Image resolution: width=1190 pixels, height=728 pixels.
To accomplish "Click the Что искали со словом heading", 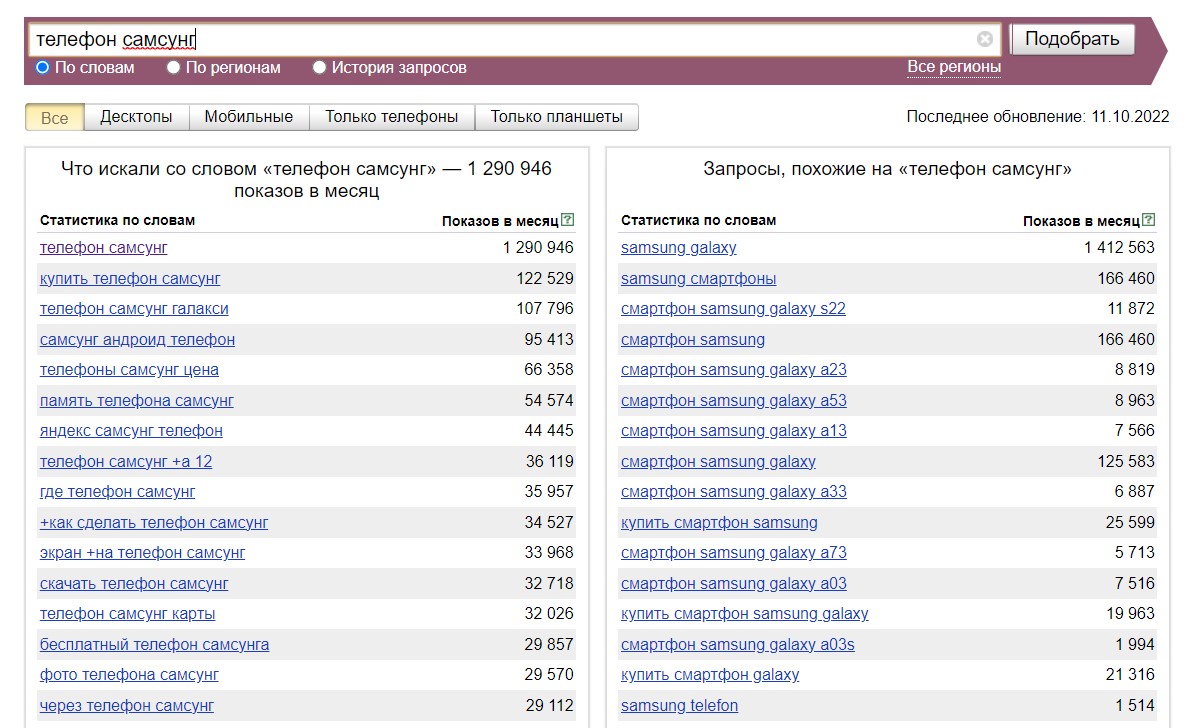I will tap(307, 179).
